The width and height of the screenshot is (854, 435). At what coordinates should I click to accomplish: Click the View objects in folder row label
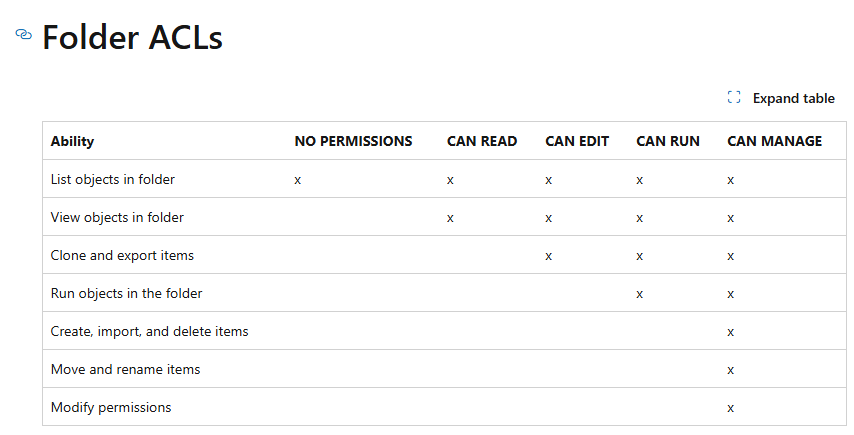tap(117, 217)
